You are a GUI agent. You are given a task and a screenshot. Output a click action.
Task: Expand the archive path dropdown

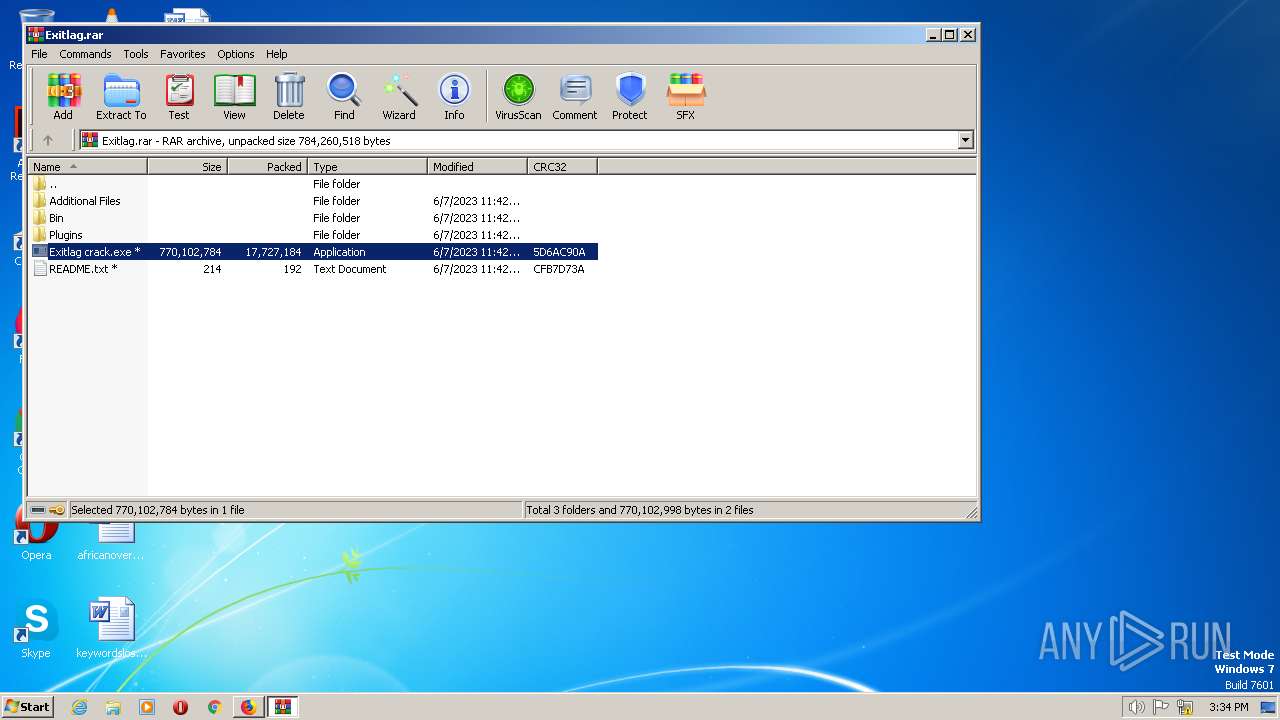pos(966,141)
